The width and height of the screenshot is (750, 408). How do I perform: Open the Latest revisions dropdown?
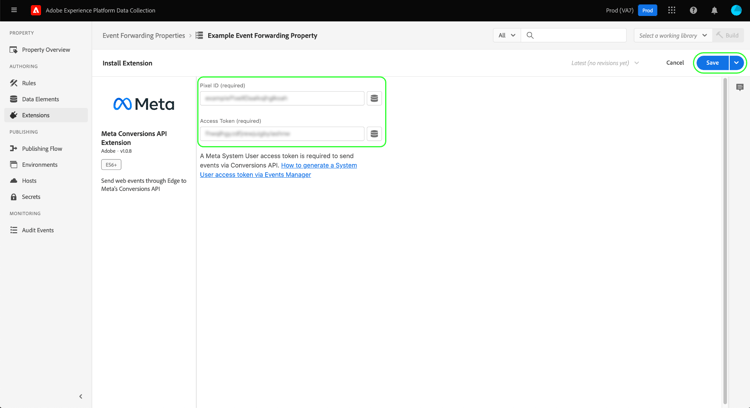[x=605, y=63]
